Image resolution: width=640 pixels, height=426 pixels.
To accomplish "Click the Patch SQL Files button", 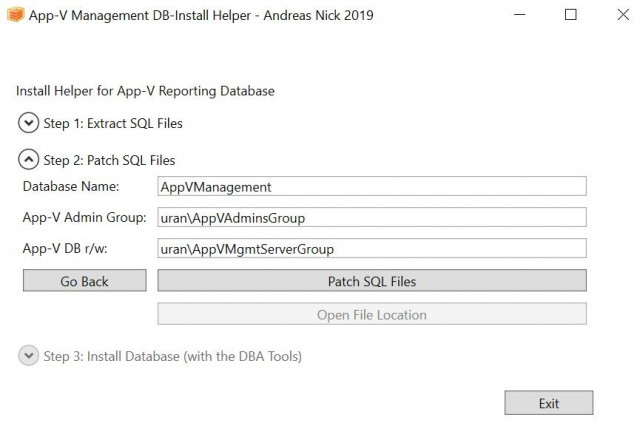I will [x=372, y=281].
